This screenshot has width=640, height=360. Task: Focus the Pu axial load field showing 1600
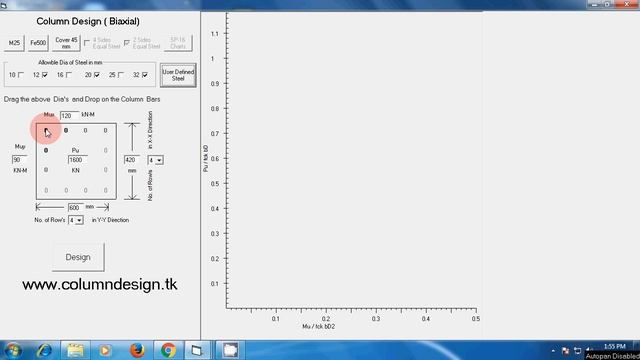[x=78, y=160]
